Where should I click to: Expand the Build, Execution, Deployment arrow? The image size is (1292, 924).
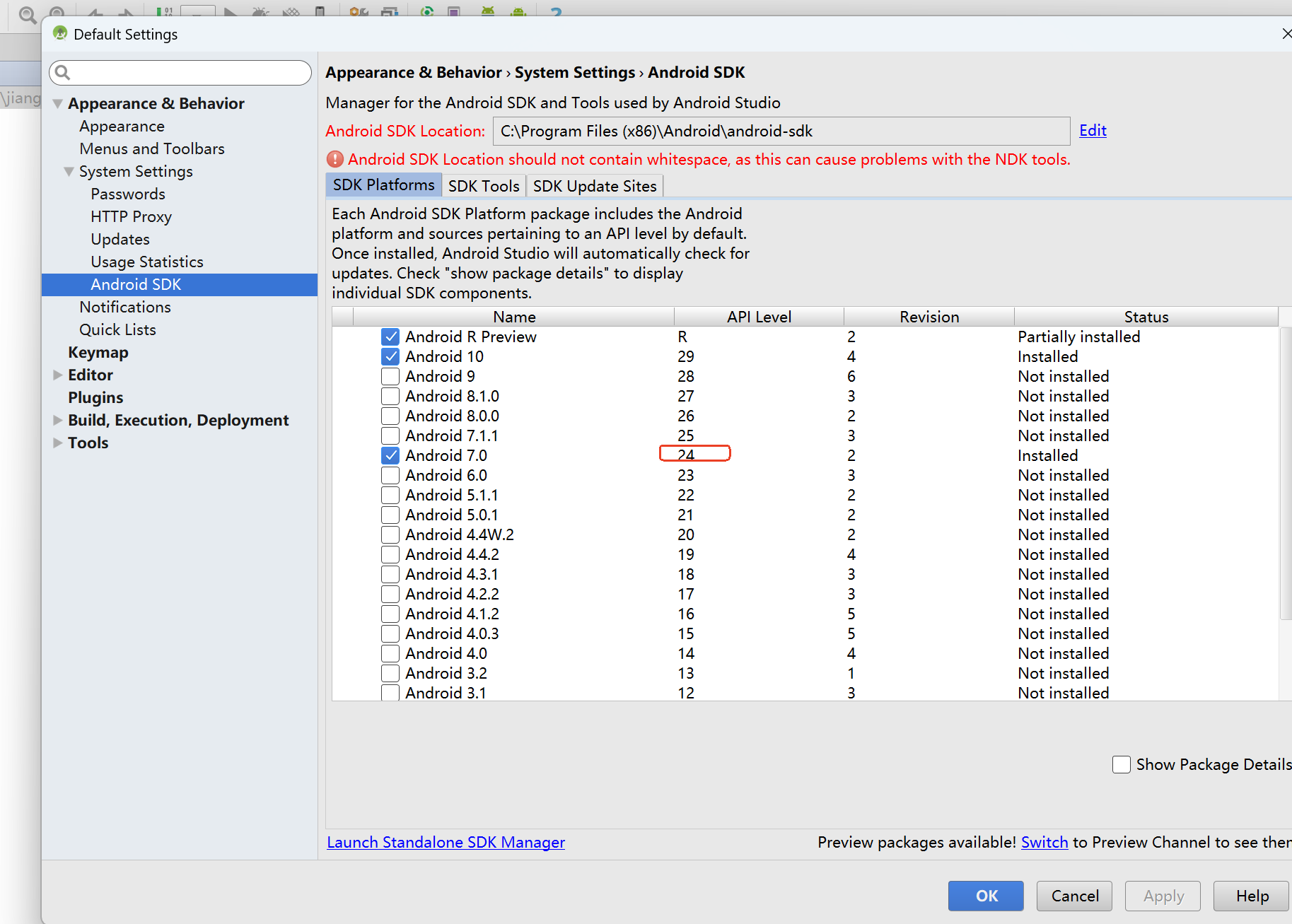[58, 421]
